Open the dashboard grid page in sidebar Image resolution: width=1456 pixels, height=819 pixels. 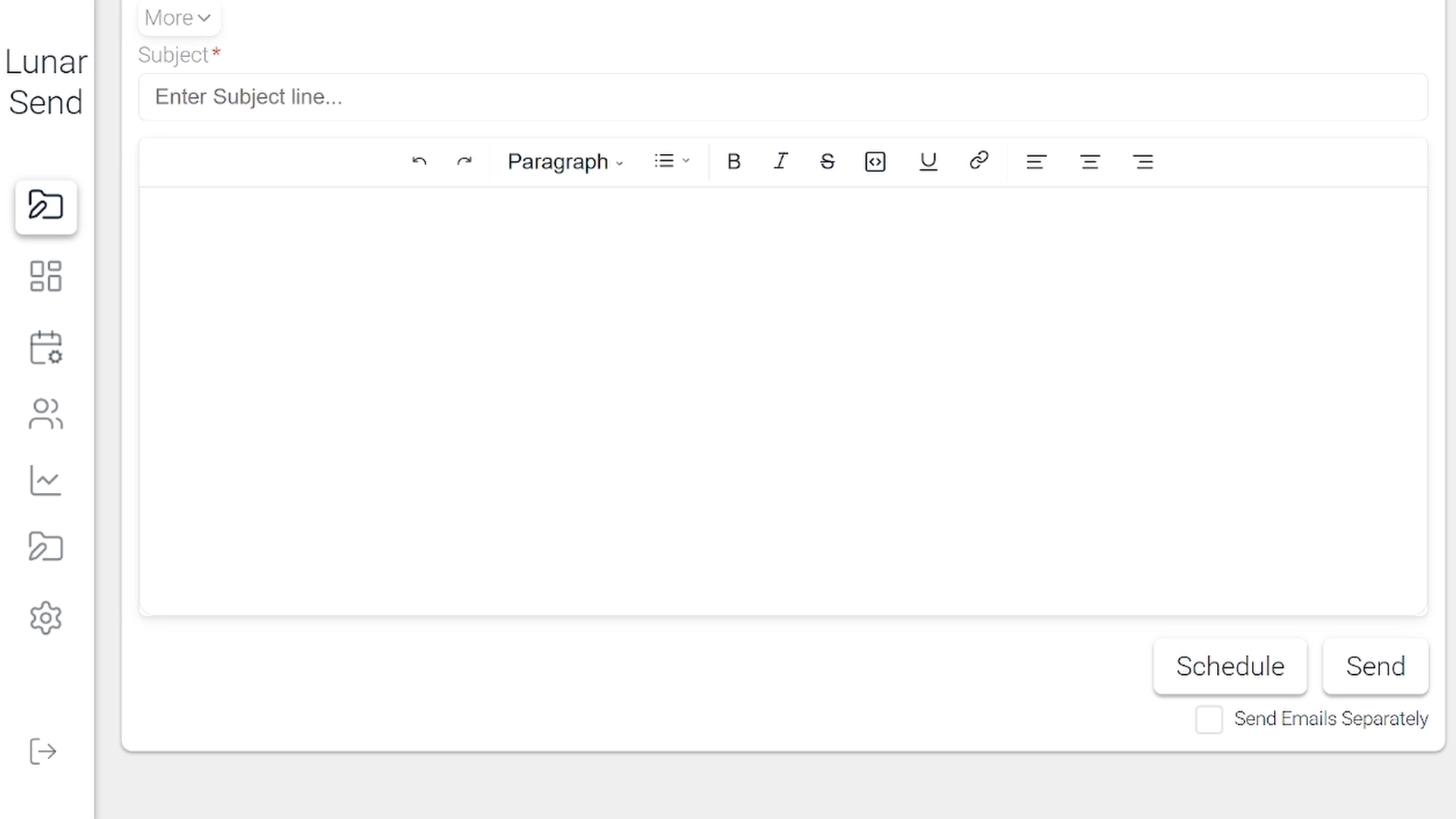45,276
